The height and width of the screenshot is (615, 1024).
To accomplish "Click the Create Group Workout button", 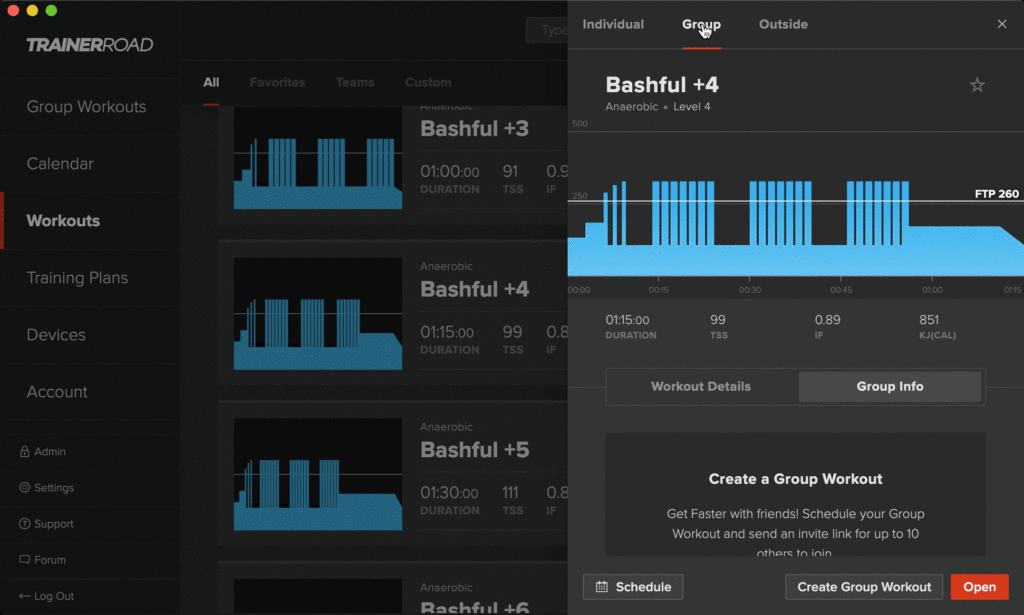I will [x=863, y=587].
